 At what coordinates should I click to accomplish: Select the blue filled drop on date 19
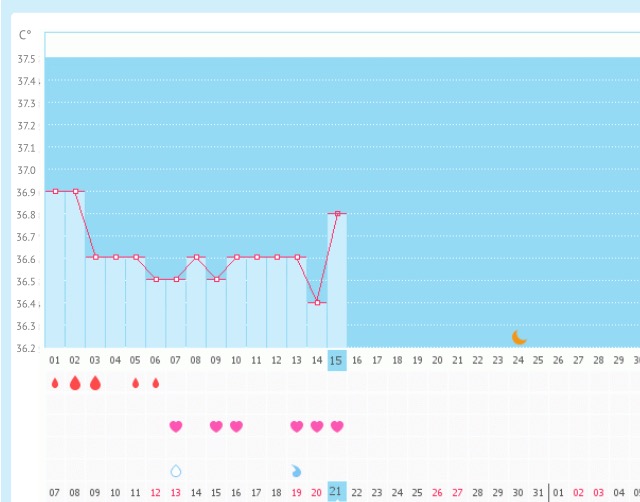296,470
